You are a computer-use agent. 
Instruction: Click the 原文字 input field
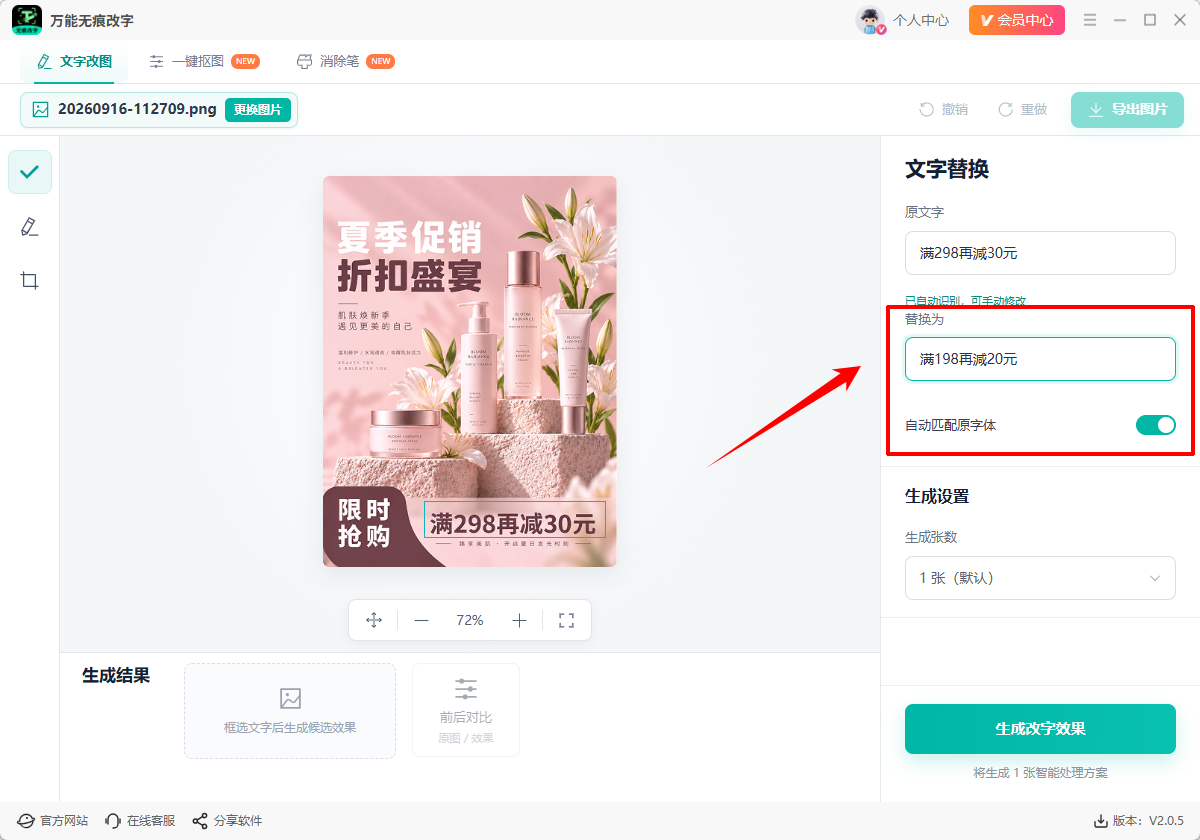[1040, 253]
